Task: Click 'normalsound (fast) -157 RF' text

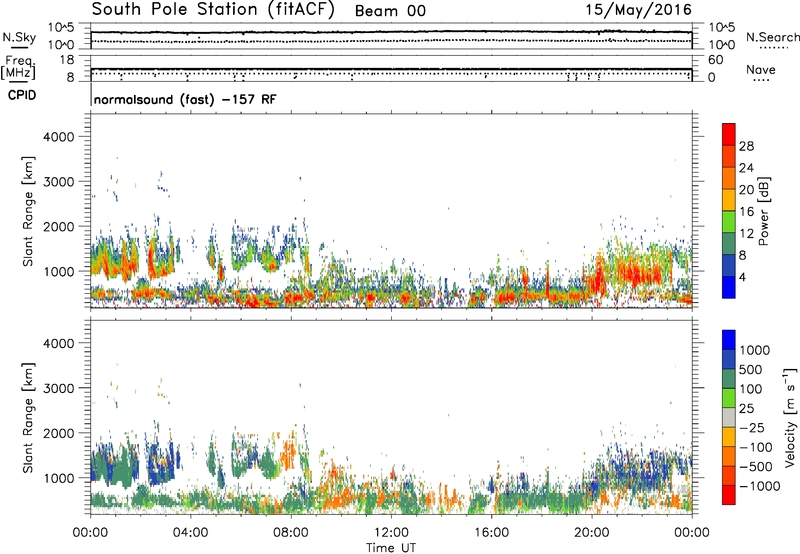Action: pyautogui.click(x=185, y=99)
